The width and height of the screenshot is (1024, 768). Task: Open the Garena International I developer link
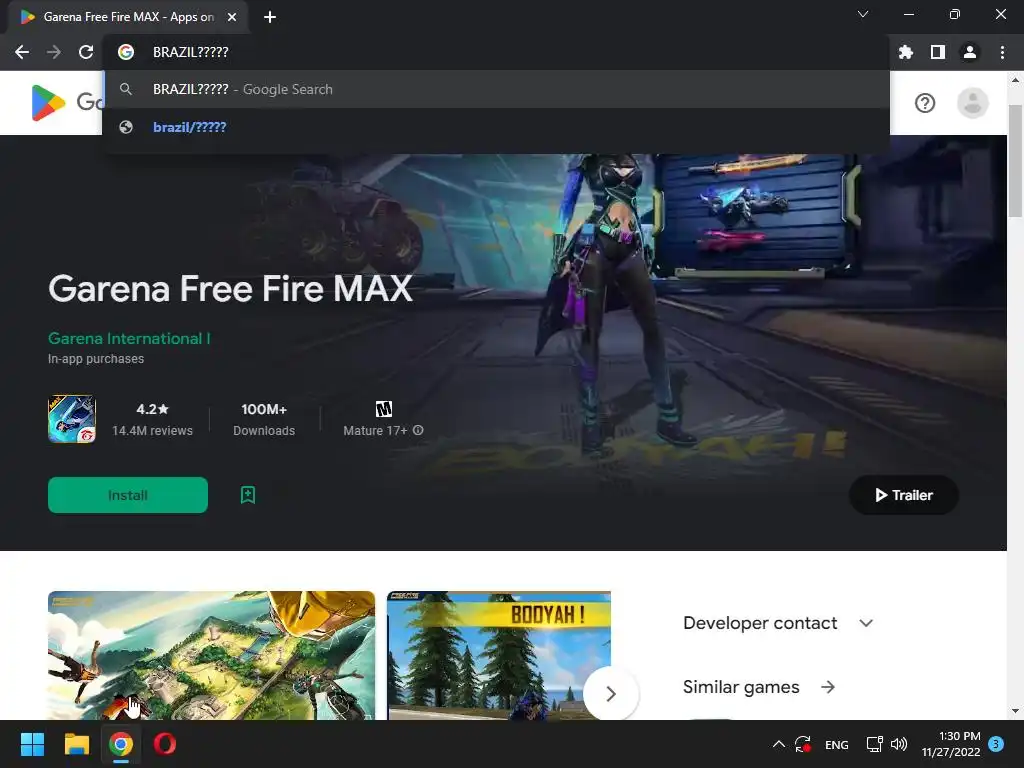coord(129,338)
